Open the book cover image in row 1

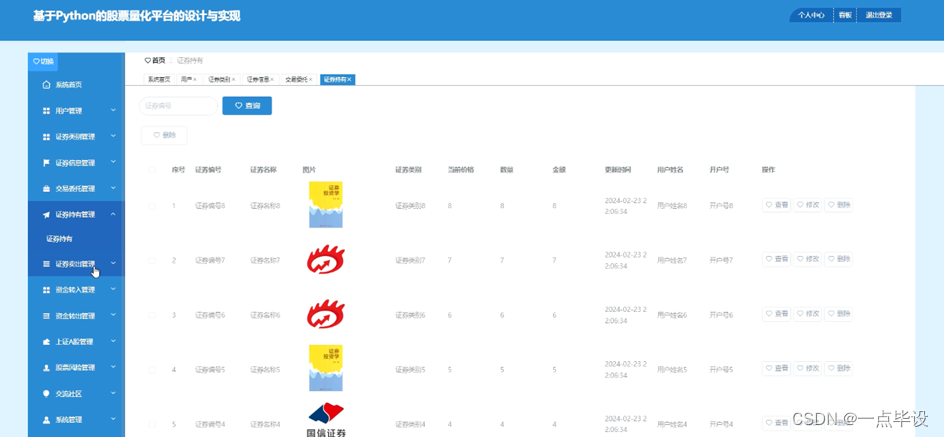(326, 205)
